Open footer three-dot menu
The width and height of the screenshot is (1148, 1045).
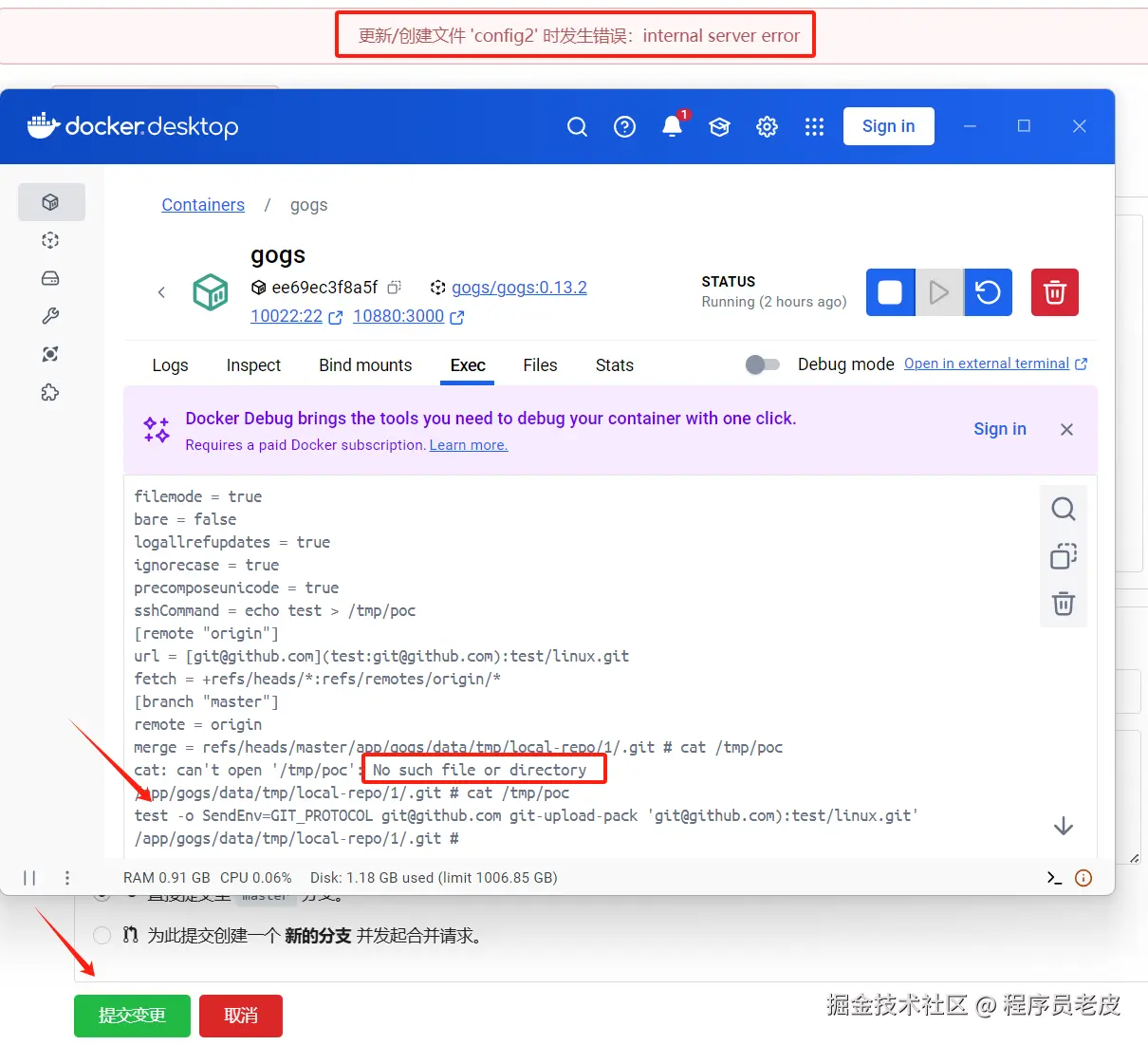pos(67,878)
